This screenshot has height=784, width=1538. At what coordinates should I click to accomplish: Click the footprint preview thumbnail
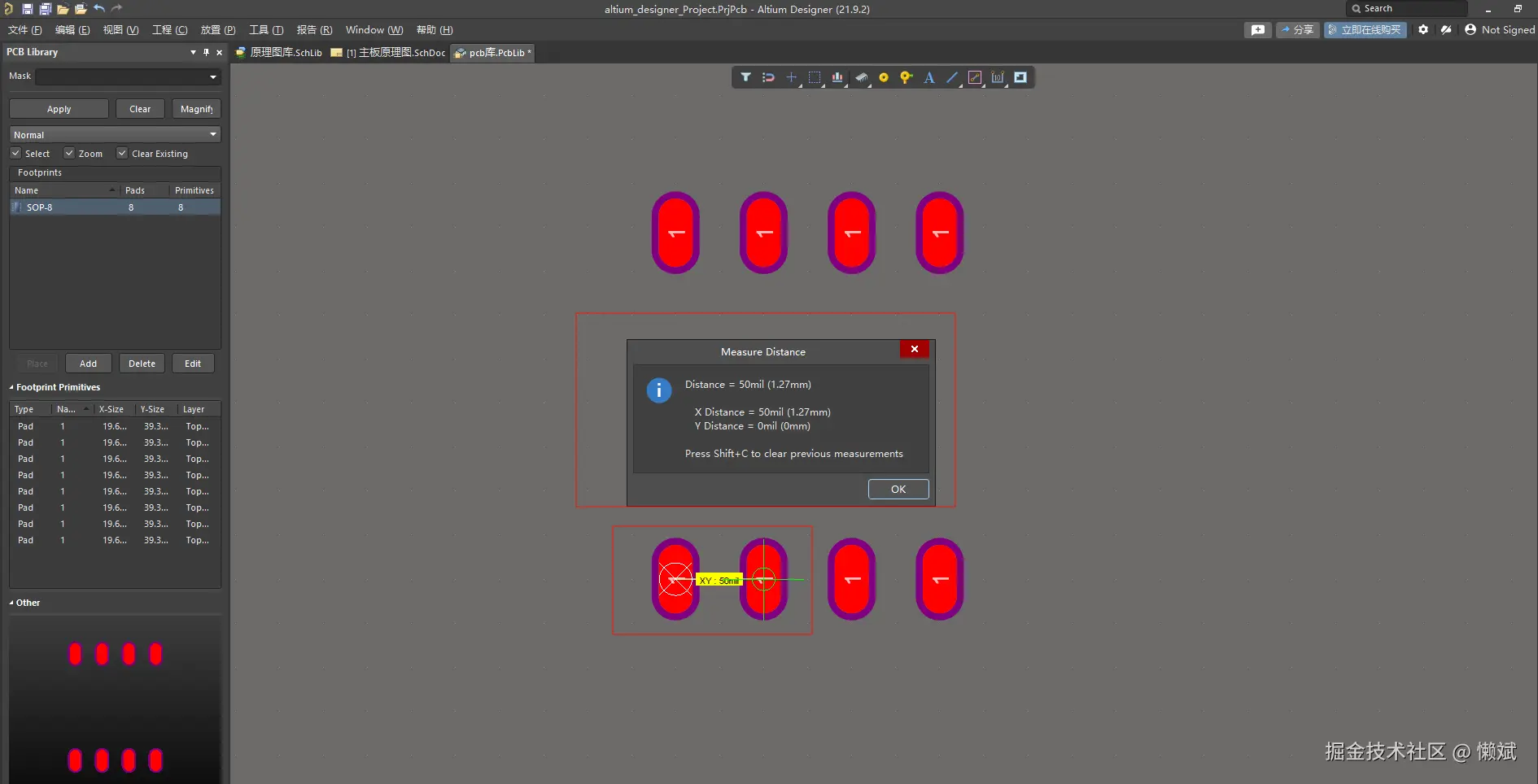coord(115,700)
